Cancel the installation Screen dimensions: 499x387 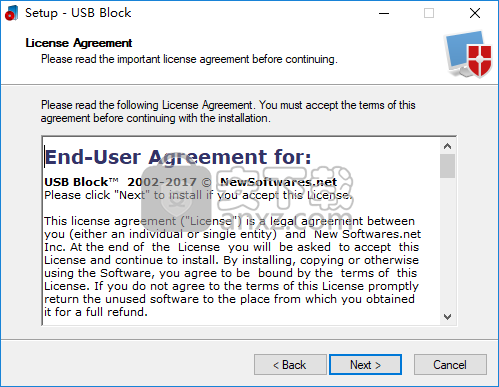point(450,365)
